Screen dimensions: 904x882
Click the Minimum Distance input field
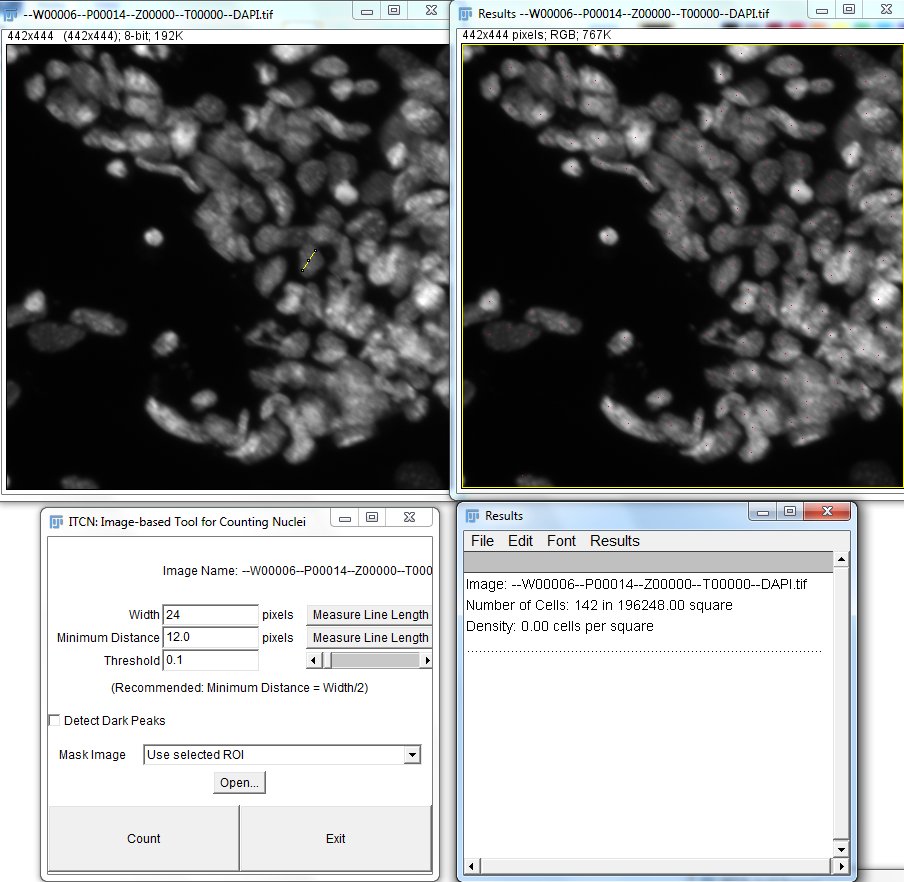[x=210, y=638]
